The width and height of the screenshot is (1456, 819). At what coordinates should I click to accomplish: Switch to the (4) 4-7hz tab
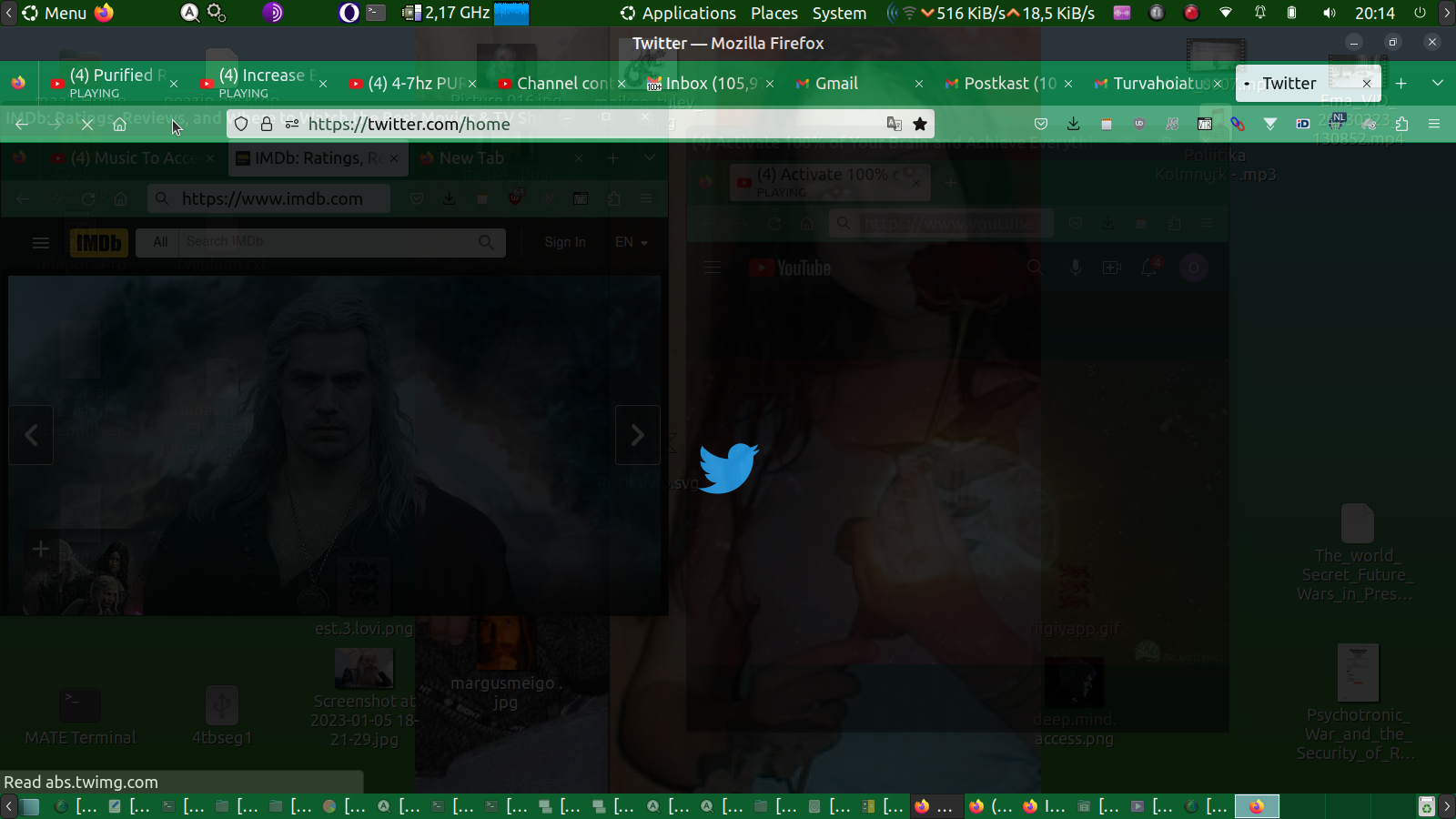pos(413,83)
